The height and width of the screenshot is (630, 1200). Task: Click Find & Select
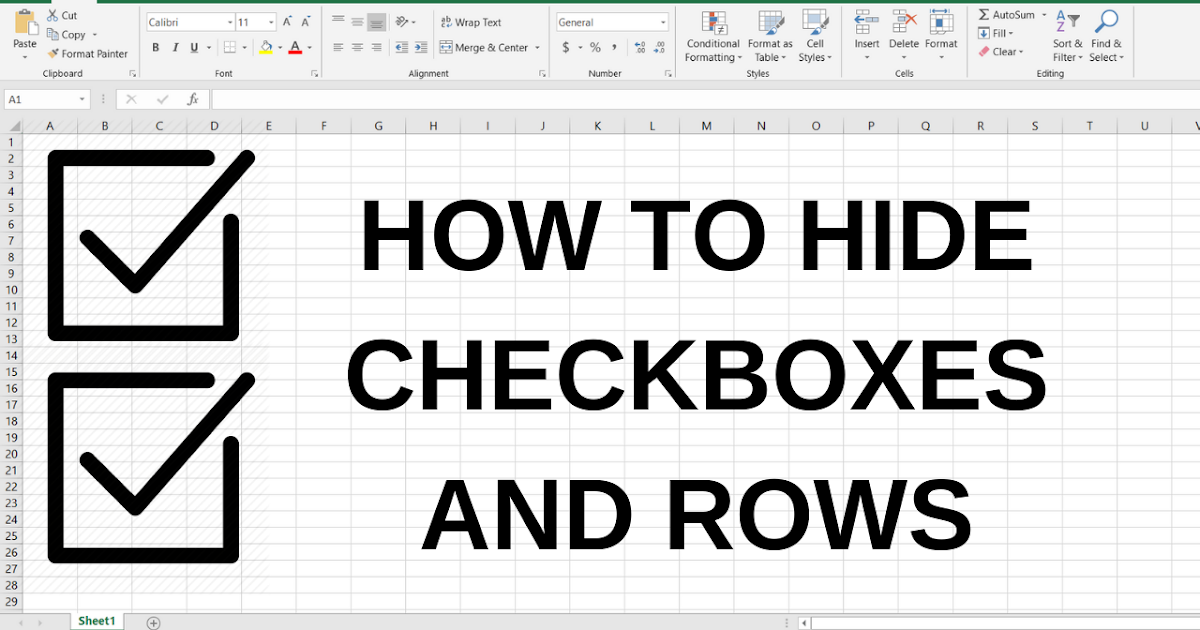pos(1106,37)
